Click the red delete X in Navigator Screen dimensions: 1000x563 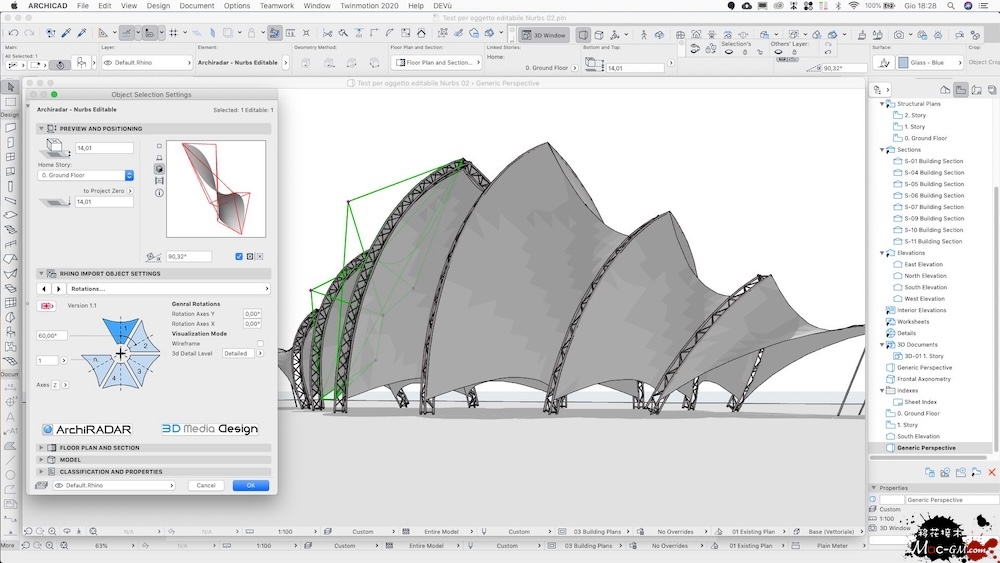(991, 472)
